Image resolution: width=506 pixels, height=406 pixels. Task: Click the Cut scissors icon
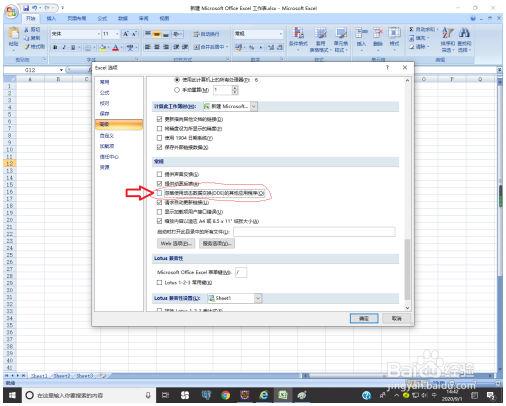(x=26, y=30)
